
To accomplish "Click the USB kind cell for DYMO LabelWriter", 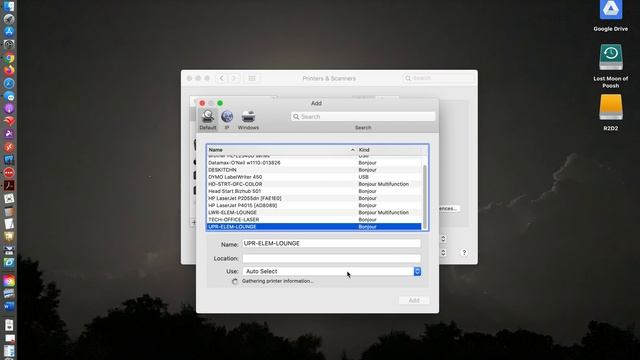I will (363, 177).
